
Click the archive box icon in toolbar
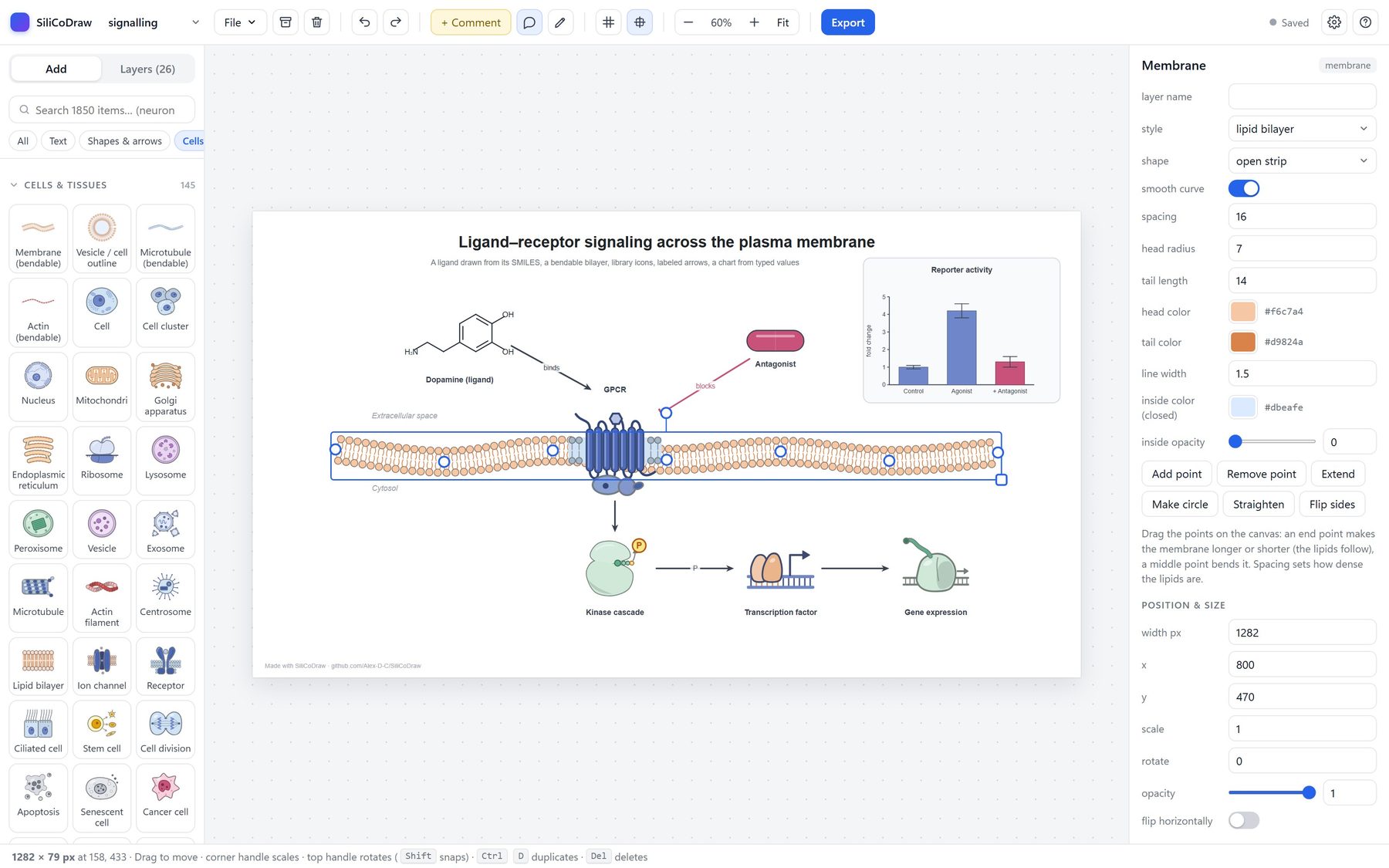(x=286, y=22)
